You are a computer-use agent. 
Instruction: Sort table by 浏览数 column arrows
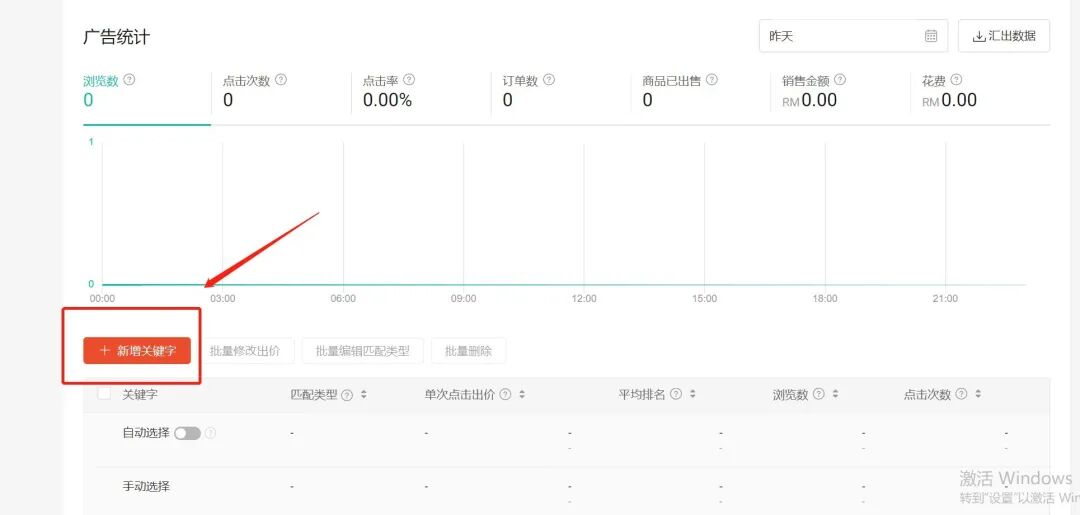pyautogui.click(x=835, y=395)
